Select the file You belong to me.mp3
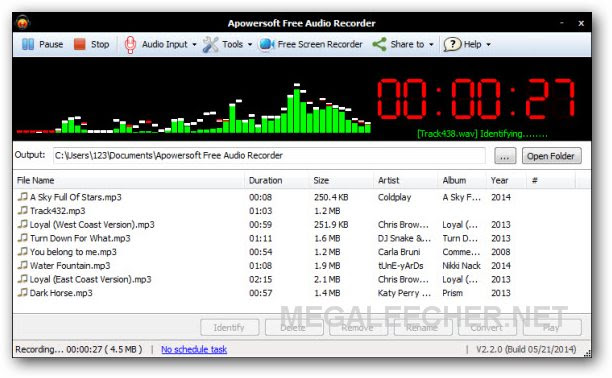The width and height of the screenshot is (612, 378). [x=73, y=252]
